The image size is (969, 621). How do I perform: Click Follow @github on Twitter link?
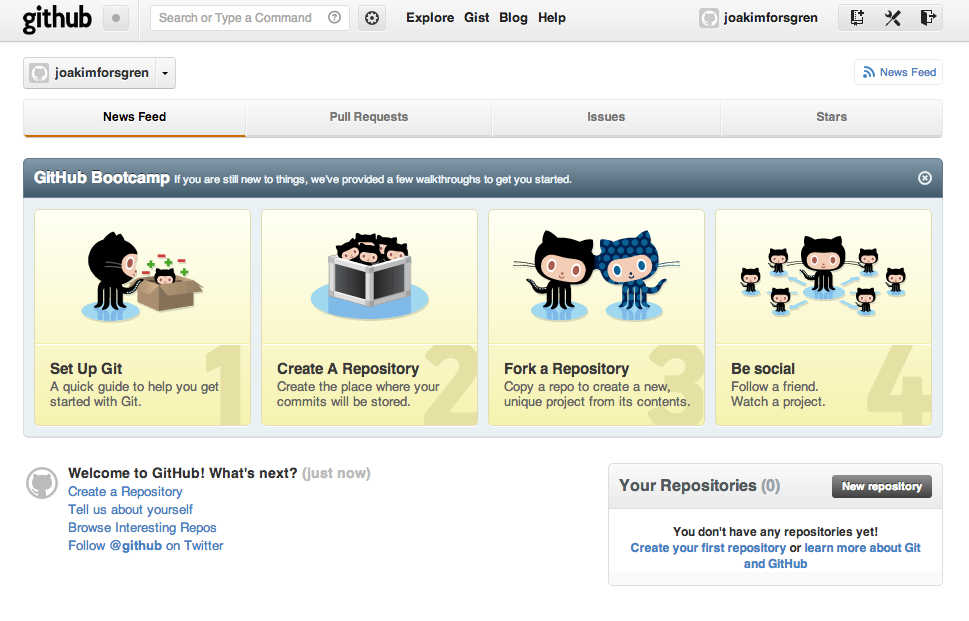pyautogui.click(x=146, y=546)
